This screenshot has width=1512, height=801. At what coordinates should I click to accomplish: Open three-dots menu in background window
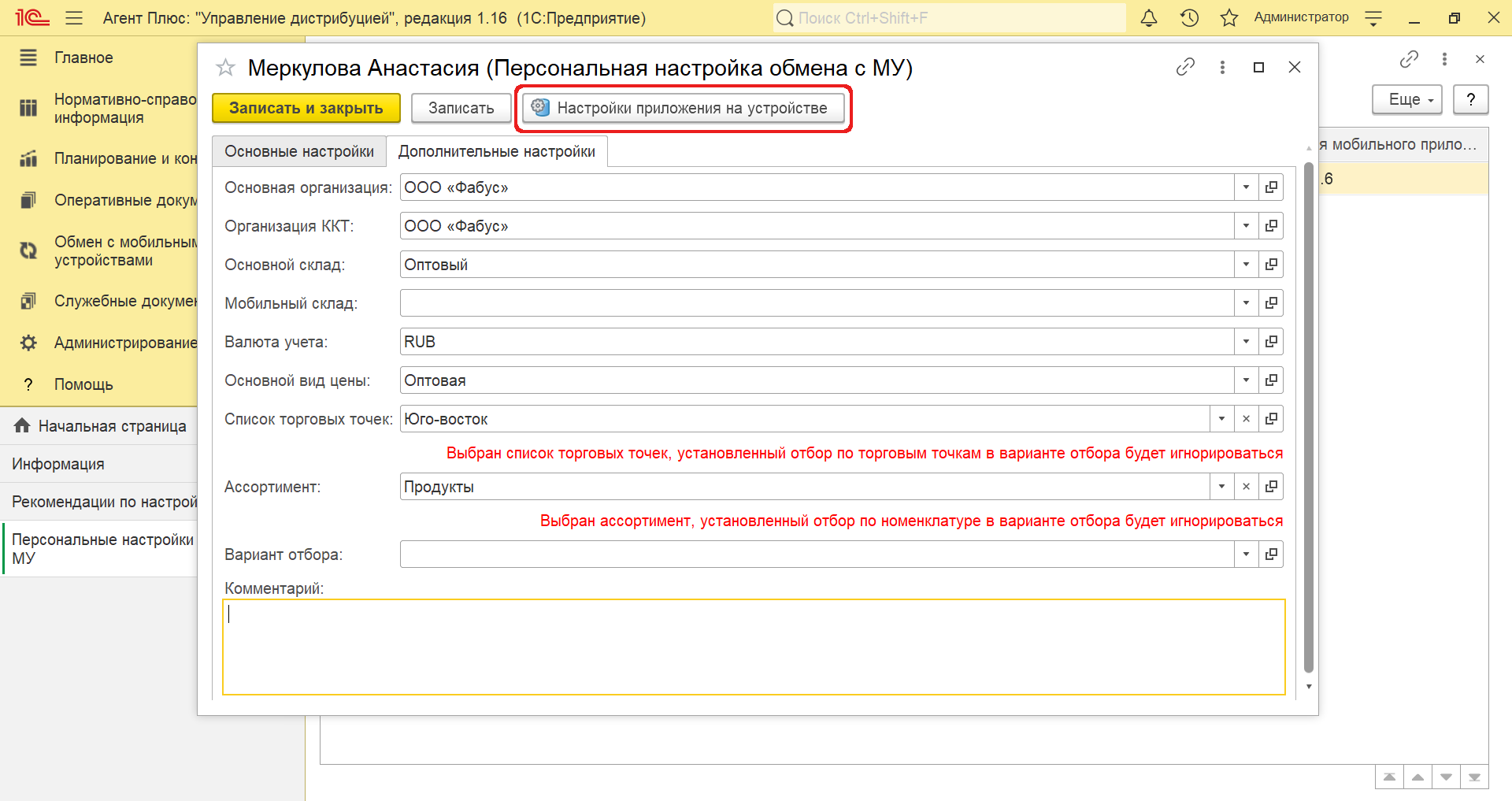(1444, 59)
